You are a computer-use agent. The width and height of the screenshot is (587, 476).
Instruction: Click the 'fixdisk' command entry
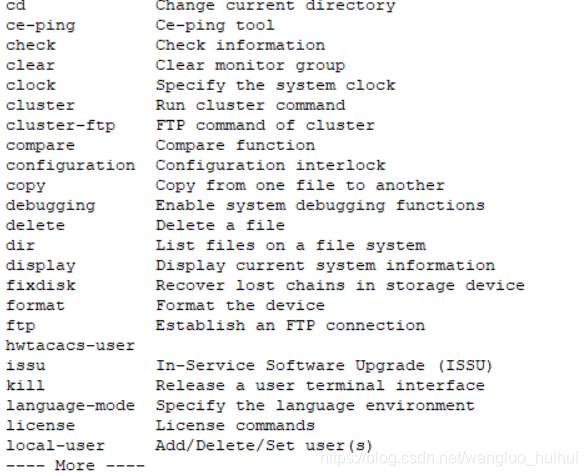click(40, 286)
